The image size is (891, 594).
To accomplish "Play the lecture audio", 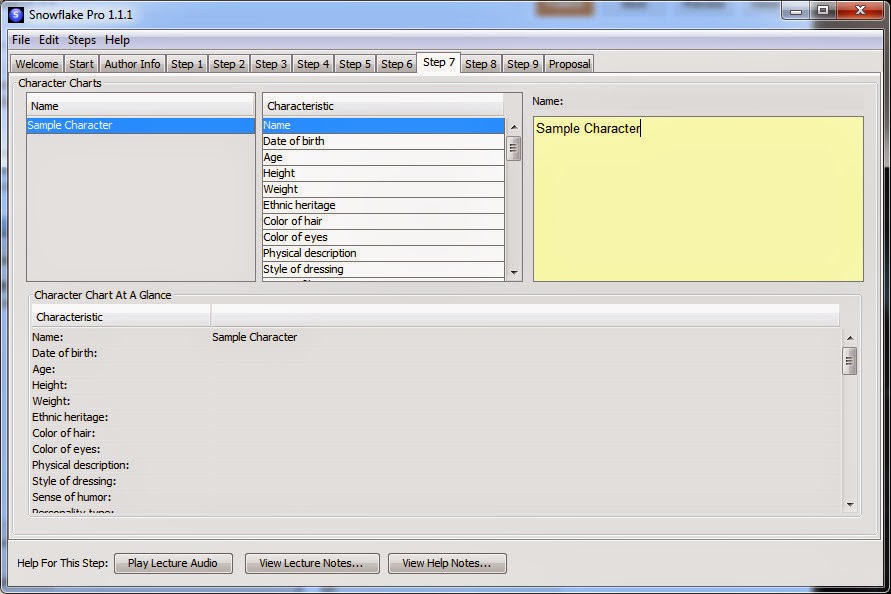I will (x=173, y=563).
